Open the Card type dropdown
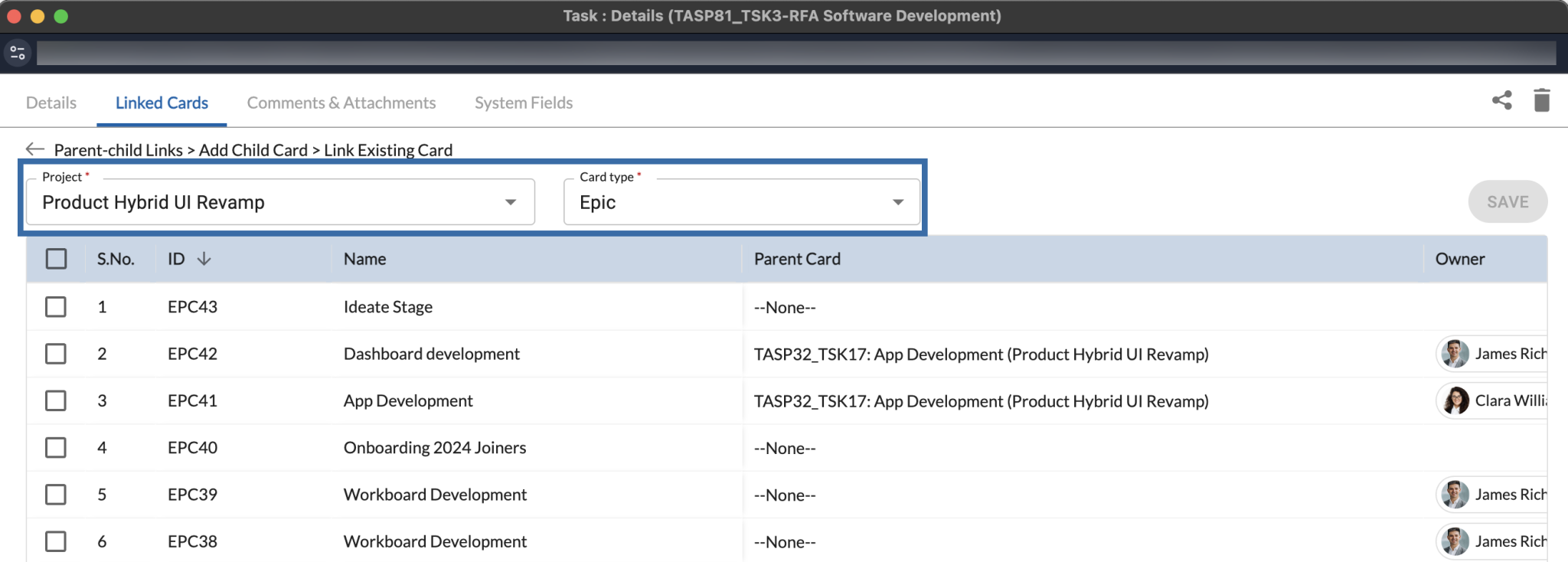Viewport: 1568px width, 562px height. click(x=742, y=202)
